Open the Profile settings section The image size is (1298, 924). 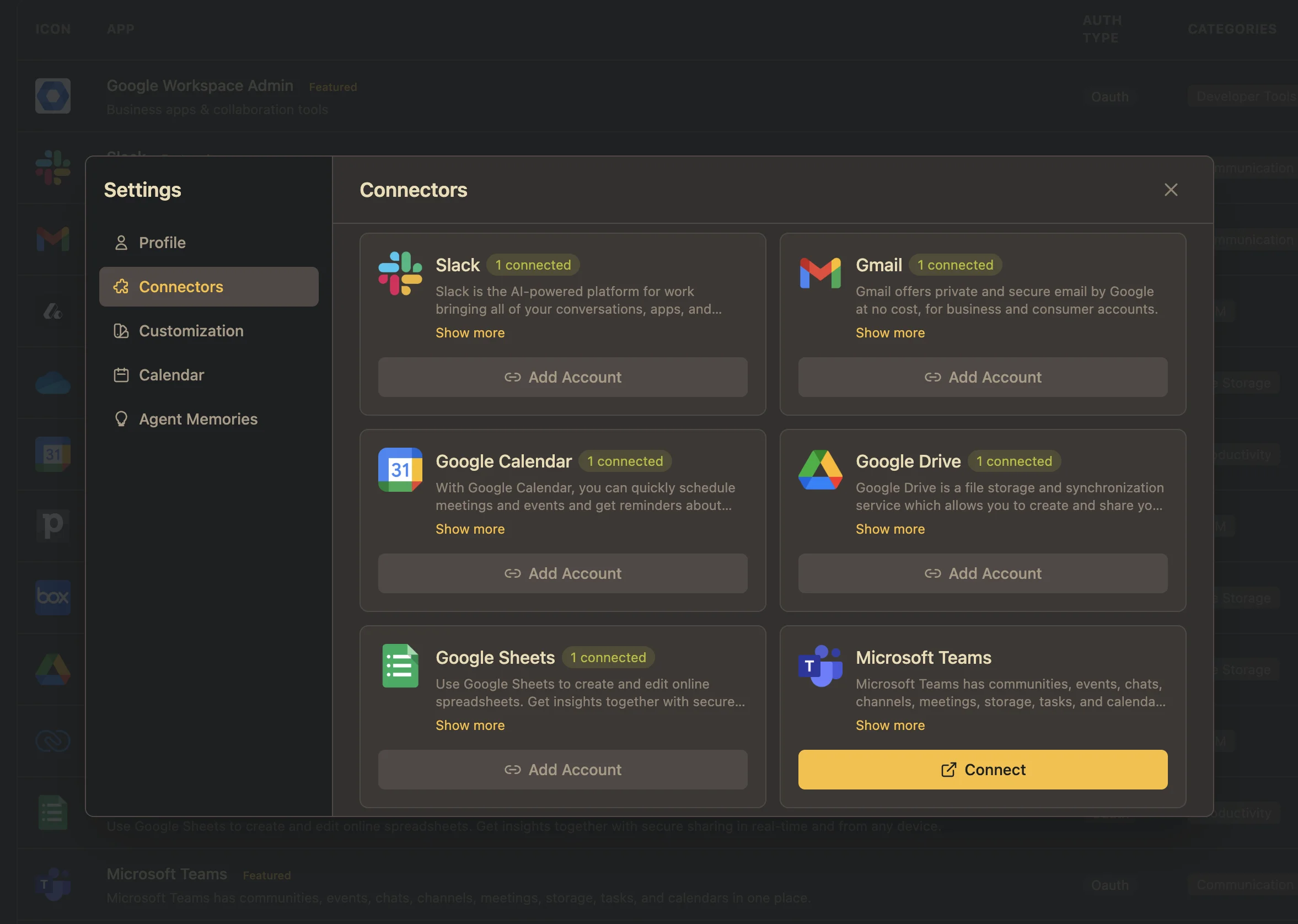208,243
